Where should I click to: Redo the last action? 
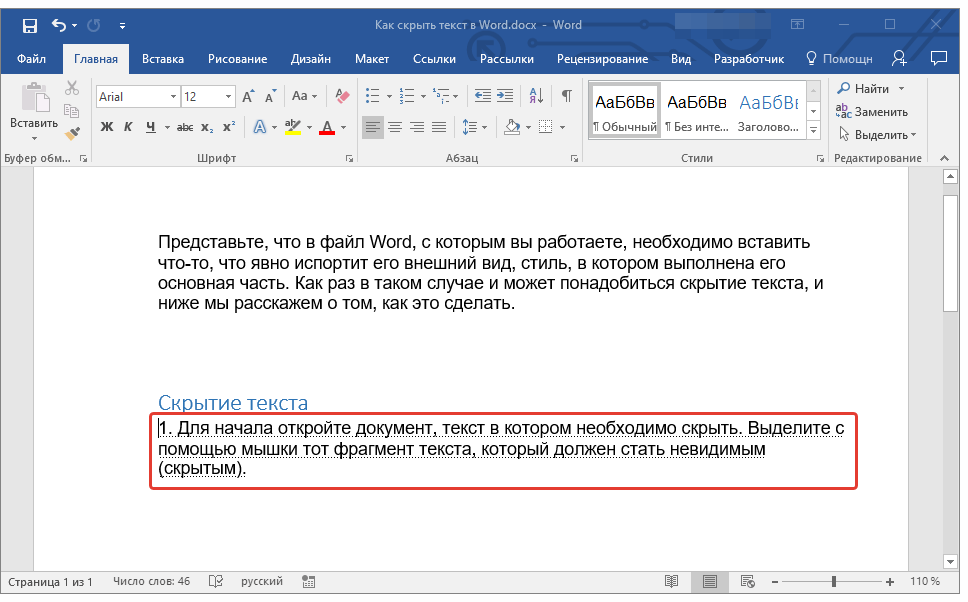coord(94,25)
